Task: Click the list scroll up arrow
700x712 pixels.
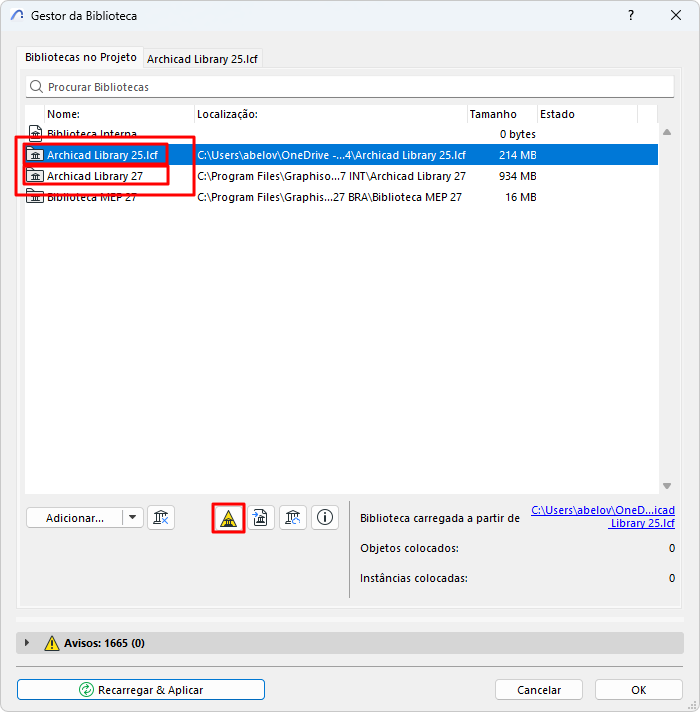Action: coord(667,132)
